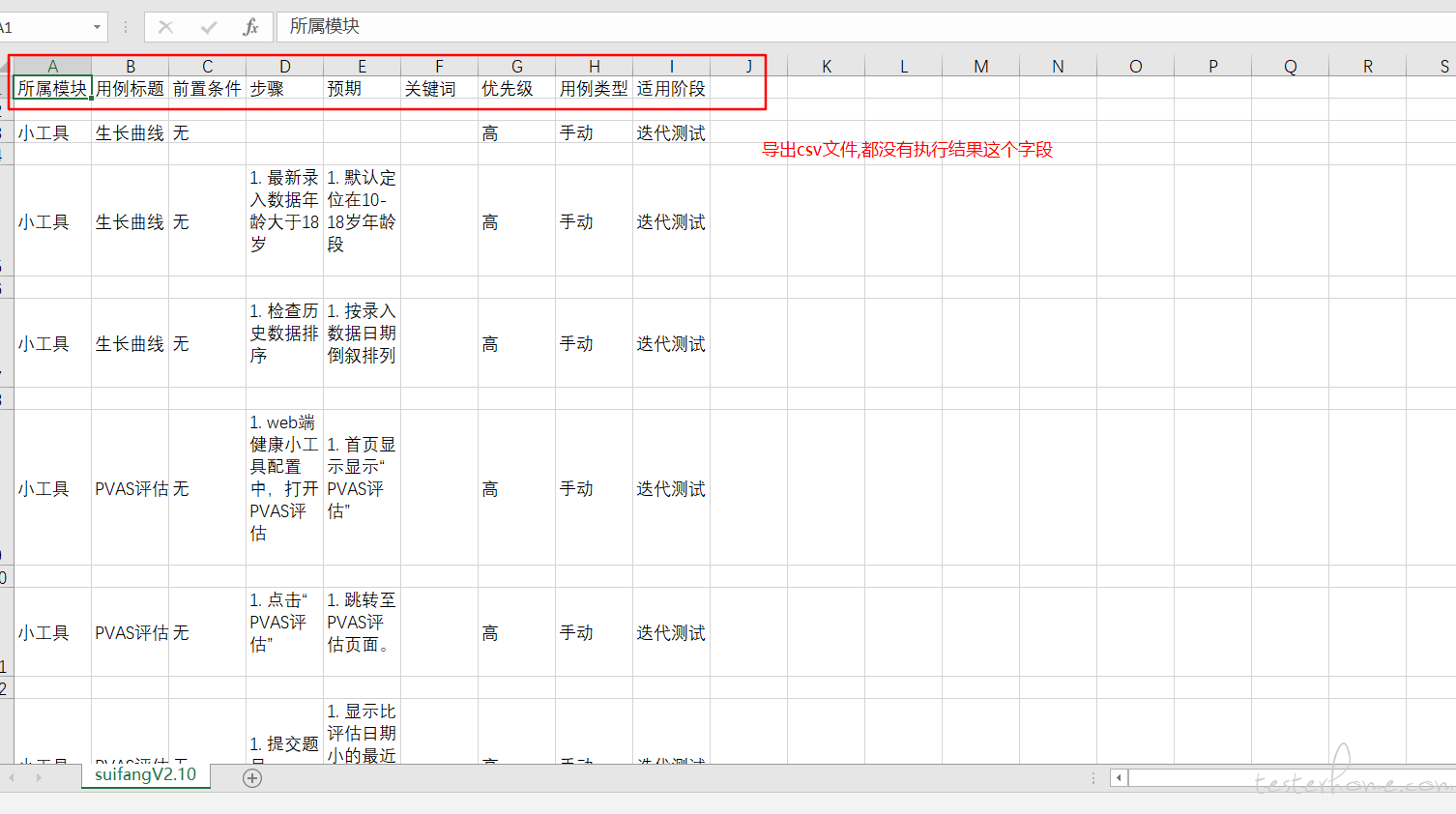Select header cell 用例类型

pos(595,88)
